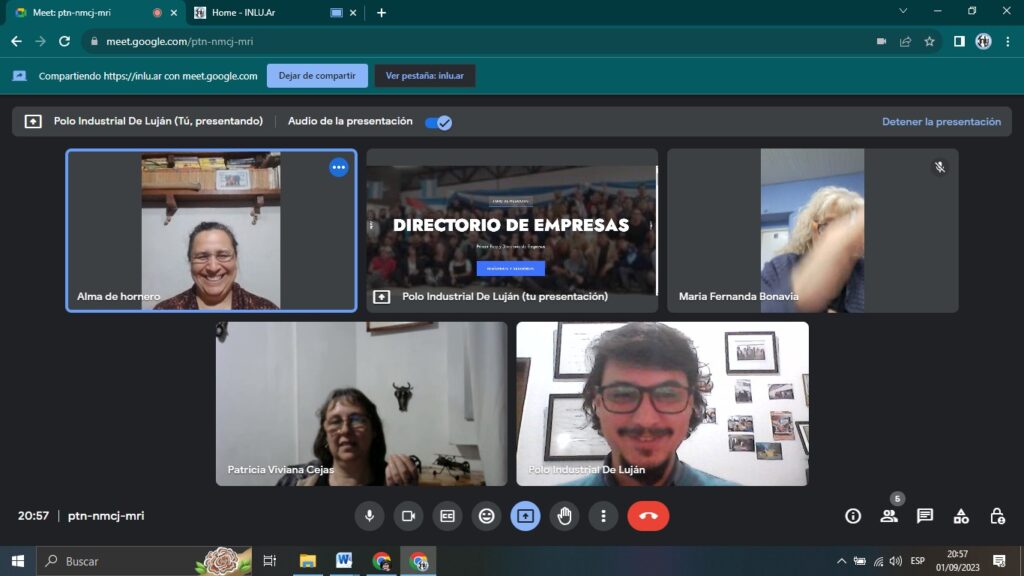Open the activities shapes icon
The width and height of the screenshot is (1024, 576).
pos(961,516)
